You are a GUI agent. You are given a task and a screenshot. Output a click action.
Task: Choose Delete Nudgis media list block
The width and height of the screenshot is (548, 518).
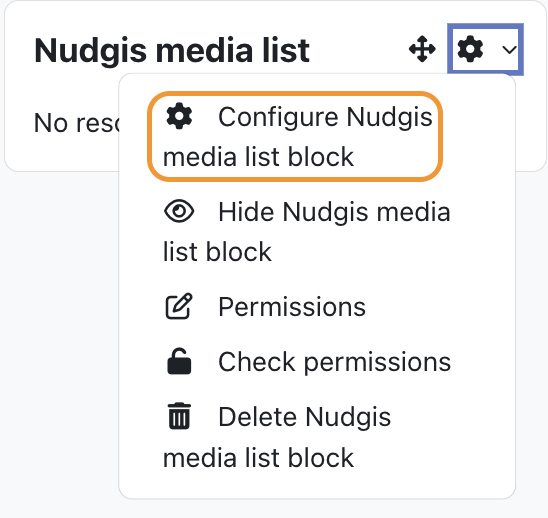pos(277,437)
